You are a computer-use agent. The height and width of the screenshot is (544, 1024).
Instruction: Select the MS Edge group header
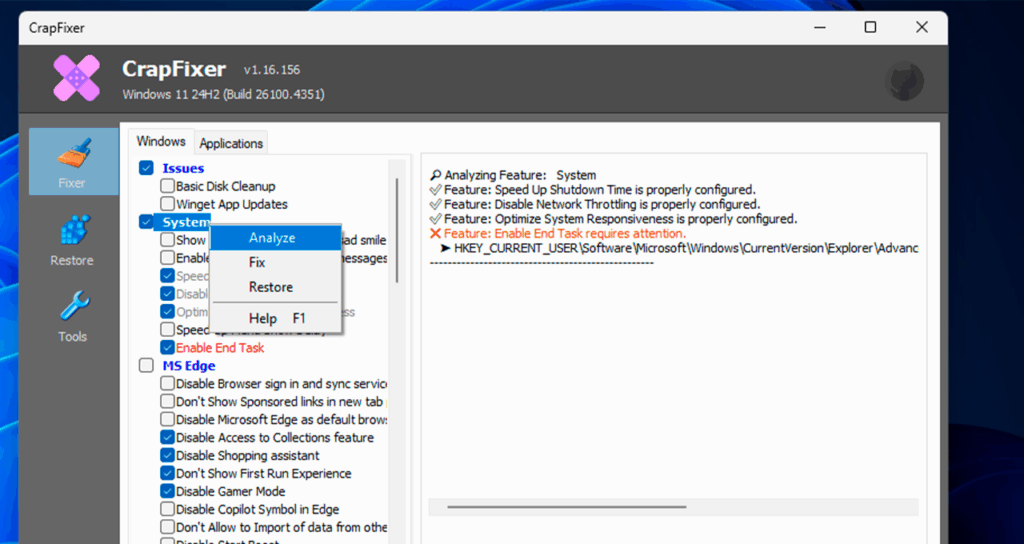coord(189,366)
